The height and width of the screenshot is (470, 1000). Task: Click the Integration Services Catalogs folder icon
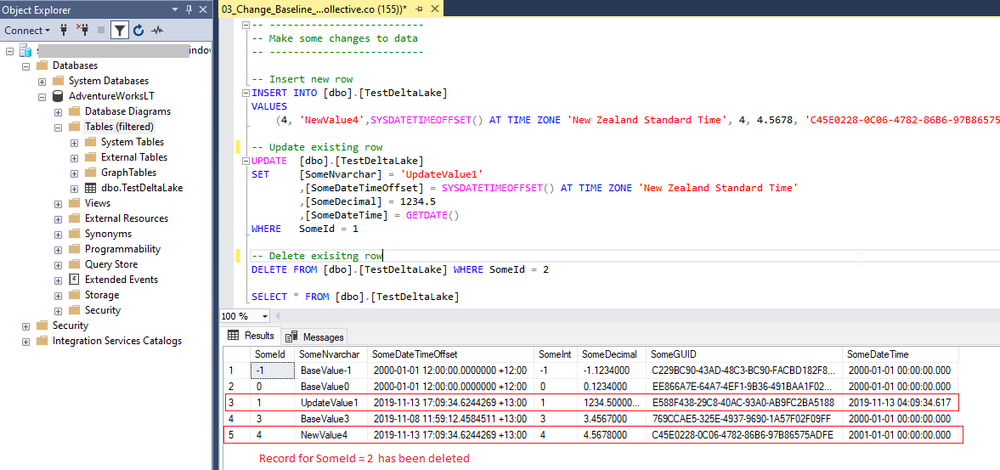(x=42, y=341)
